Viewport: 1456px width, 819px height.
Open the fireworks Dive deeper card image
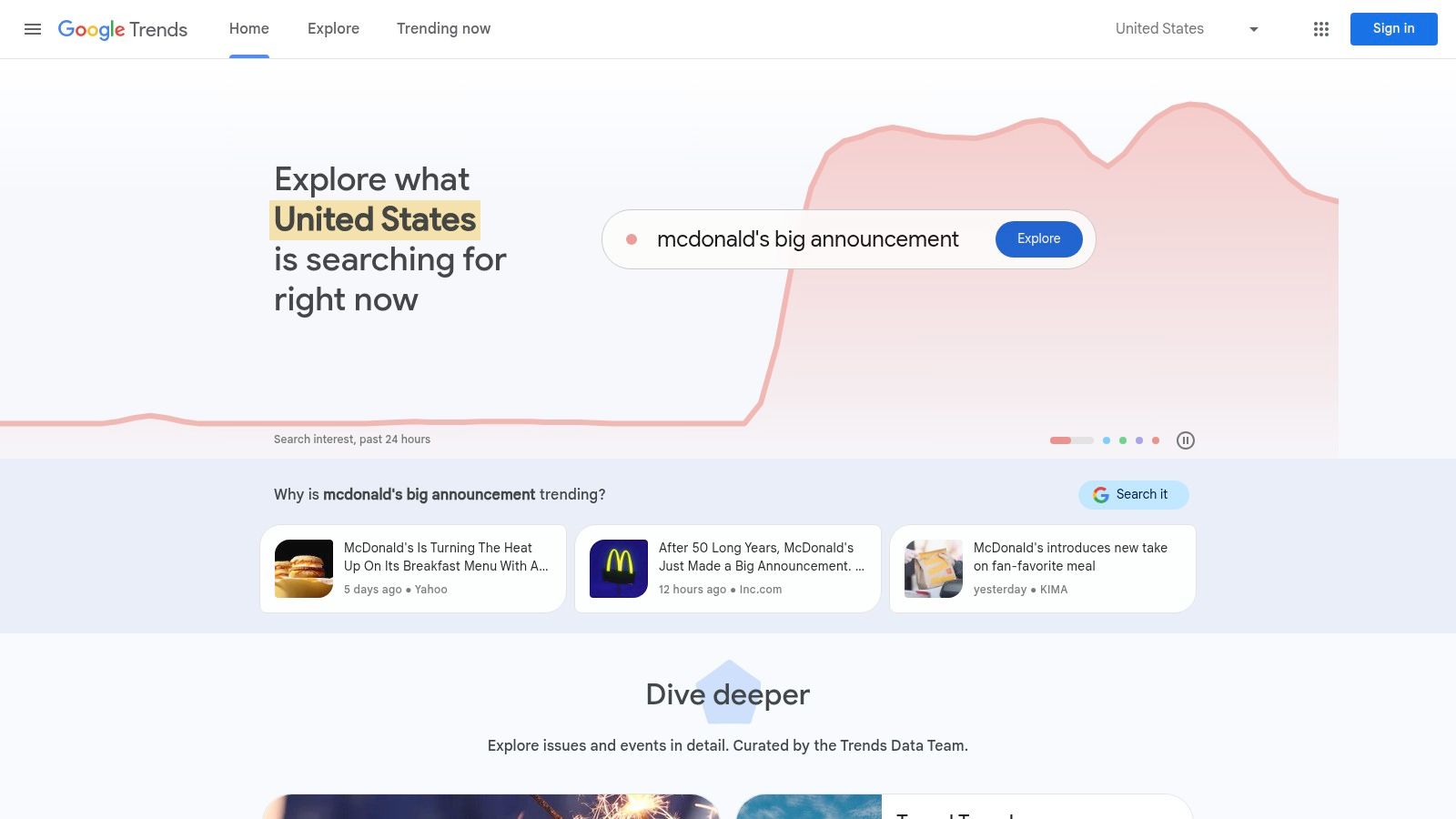click(x=491, y=806)
